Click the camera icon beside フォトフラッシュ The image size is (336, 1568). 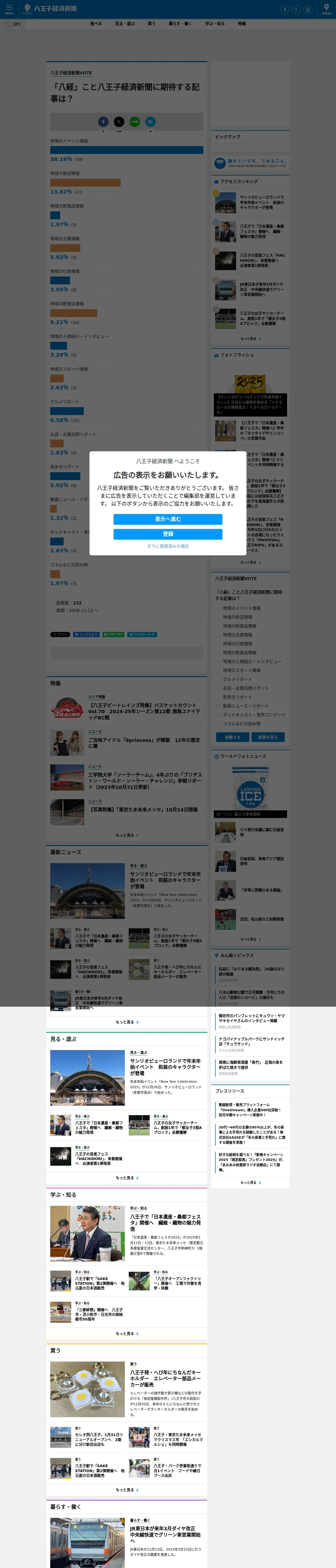coord(216,355)
